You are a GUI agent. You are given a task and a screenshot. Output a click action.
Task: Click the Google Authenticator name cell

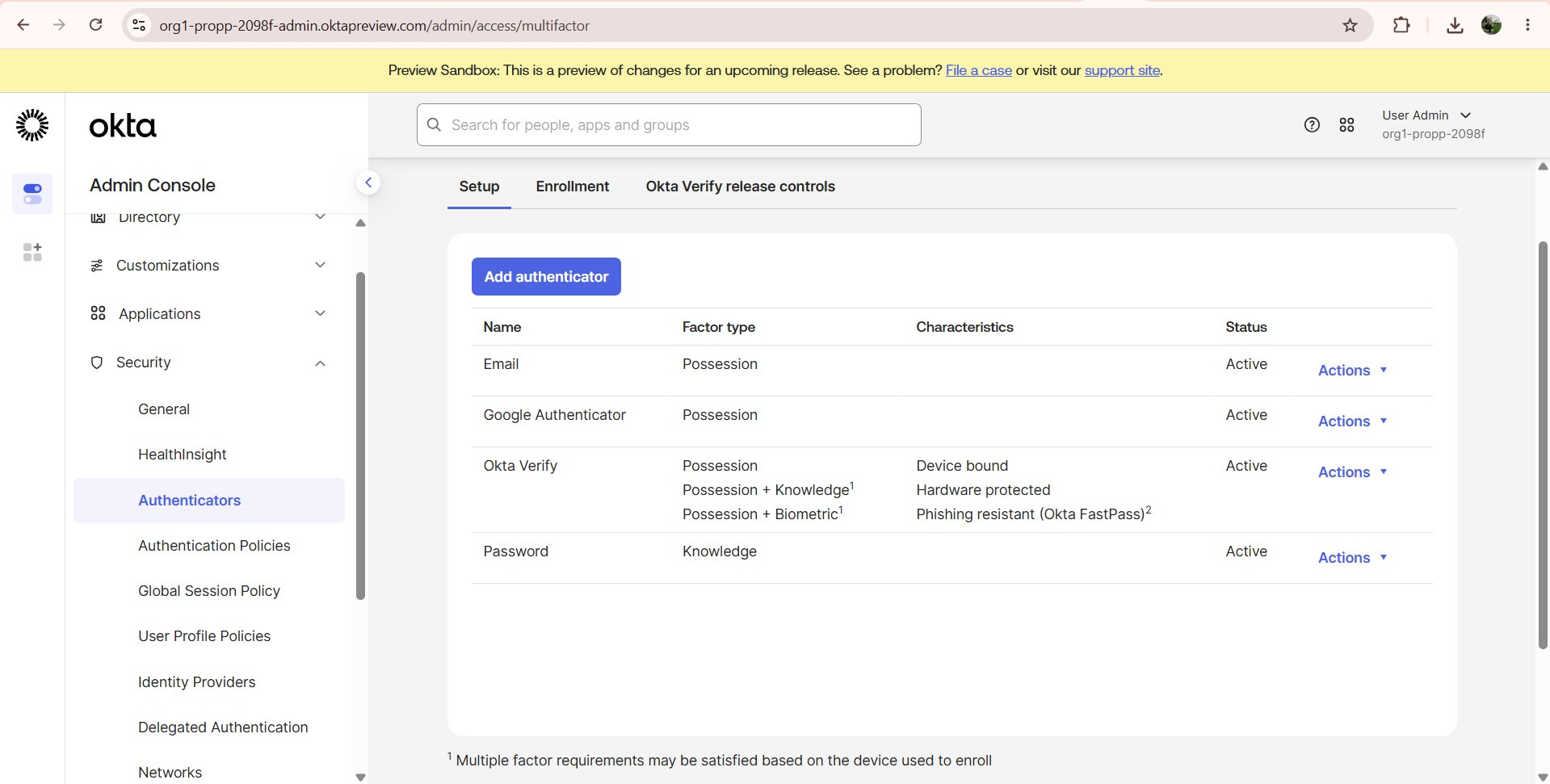[x=554, y=415]
